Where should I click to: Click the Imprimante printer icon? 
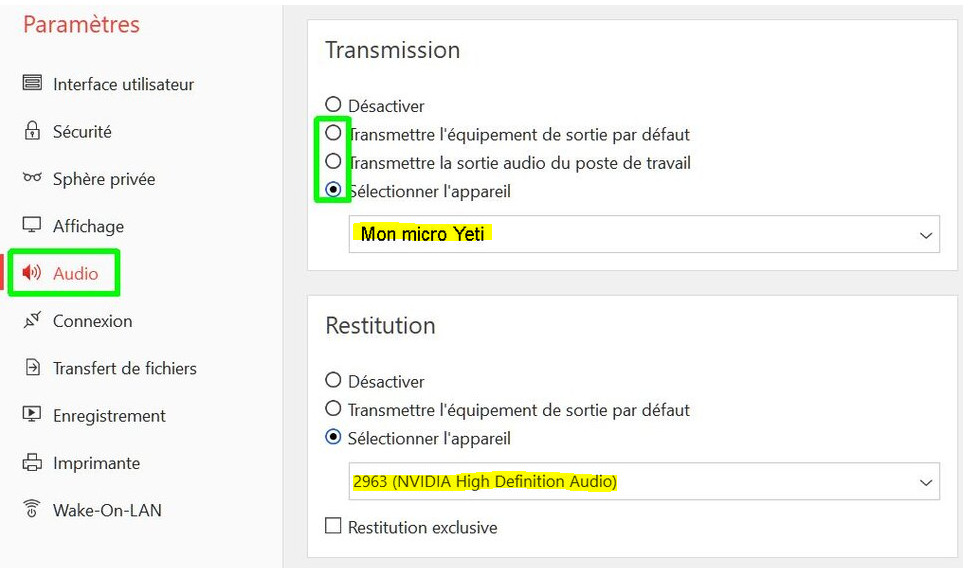[32, 462]
